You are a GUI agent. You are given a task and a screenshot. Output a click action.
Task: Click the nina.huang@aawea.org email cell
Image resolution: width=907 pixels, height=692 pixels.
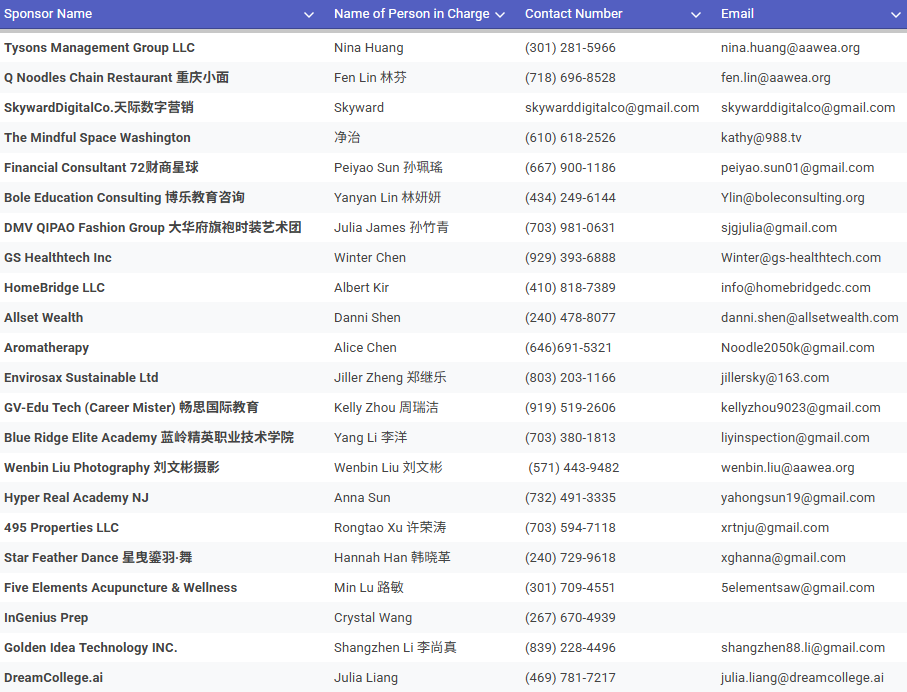point(790,48)
